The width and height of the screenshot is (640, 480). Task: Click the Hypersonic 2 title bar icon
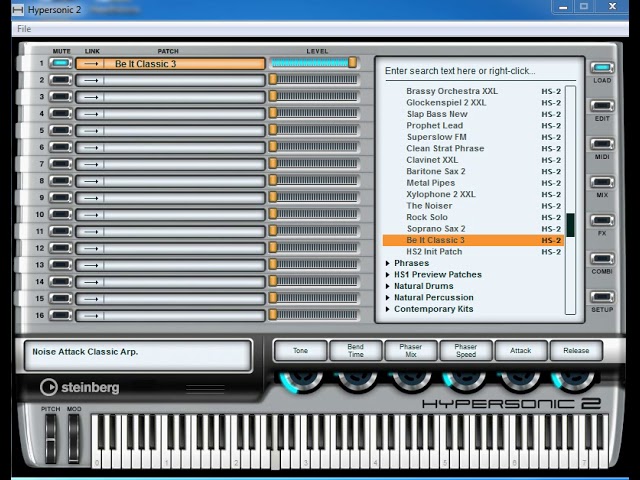pos(18,10)
